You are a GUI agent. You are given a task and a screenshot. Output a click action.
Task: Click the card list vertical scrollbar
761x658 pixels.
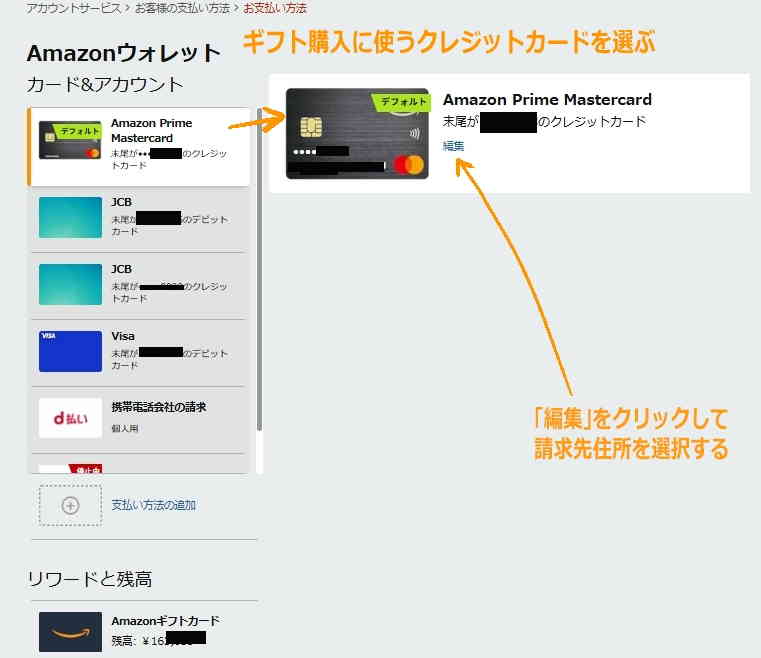[x=260, y=270]
